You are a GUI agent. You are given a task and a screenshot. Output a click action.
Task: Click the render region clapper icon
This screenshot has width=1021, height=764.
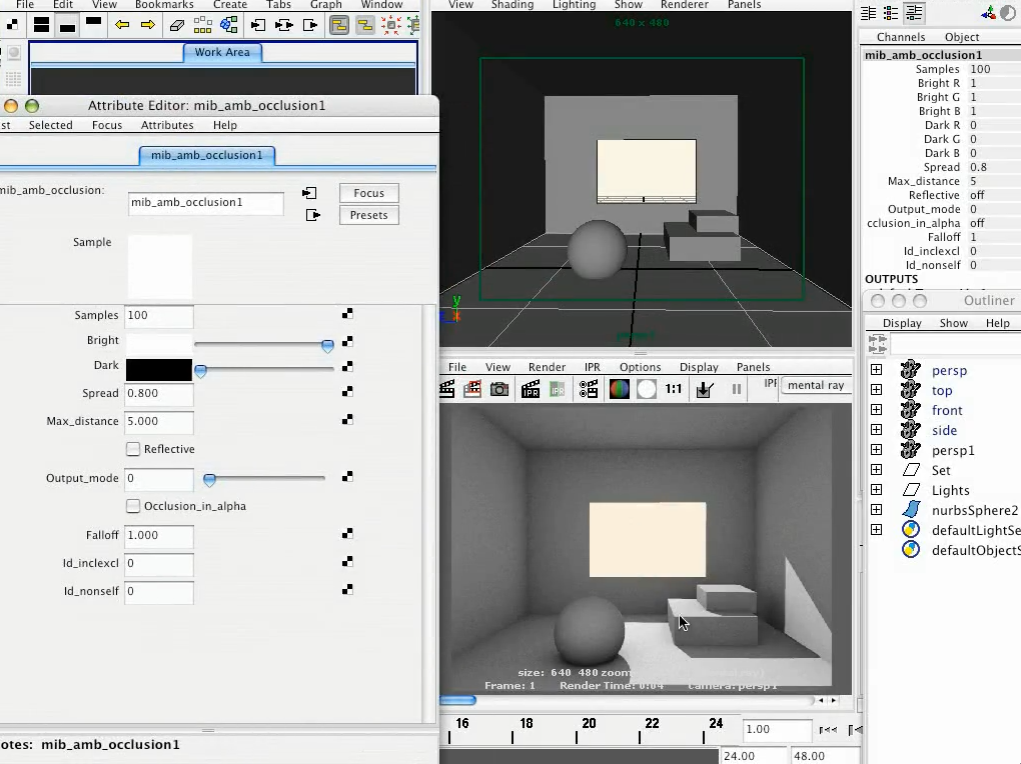coord(472,389)
